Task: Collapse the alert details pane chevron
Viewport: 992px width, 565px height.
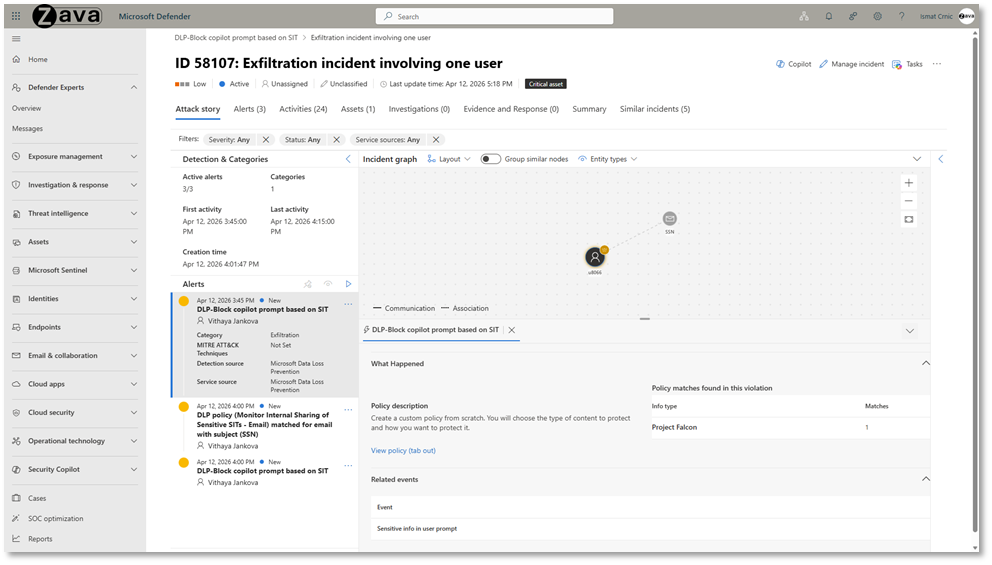Action: 910,331
